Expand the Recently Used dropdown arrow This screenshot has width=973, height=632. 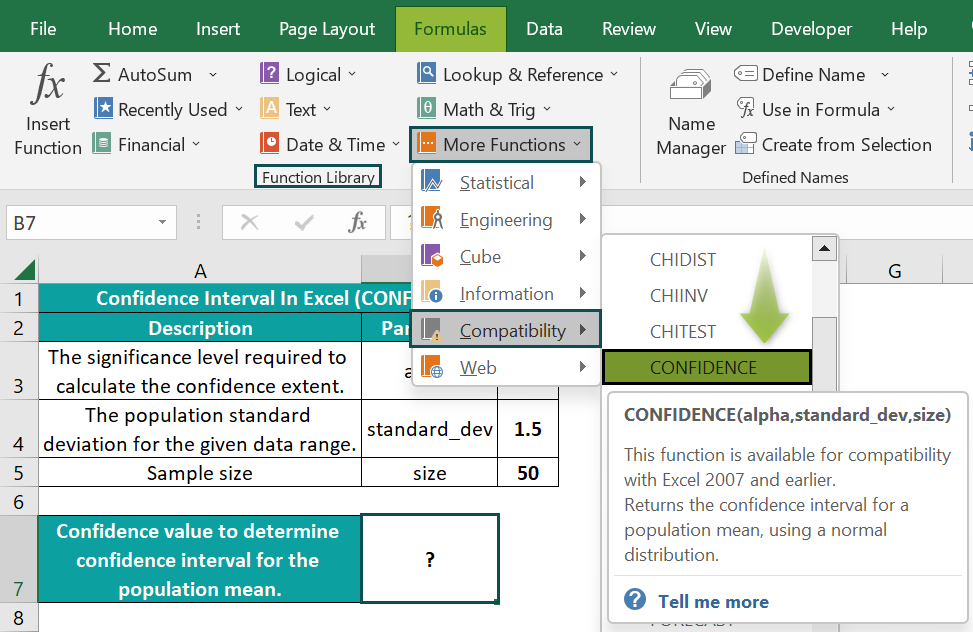239,109
